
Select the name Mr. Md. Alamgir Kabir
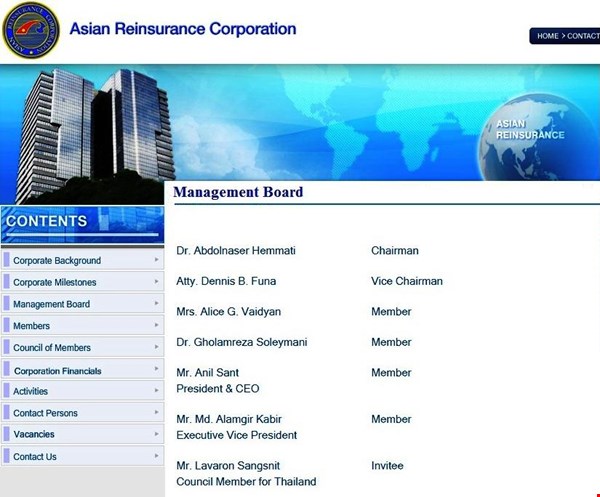pyautogui.click(x=229, y=419)
